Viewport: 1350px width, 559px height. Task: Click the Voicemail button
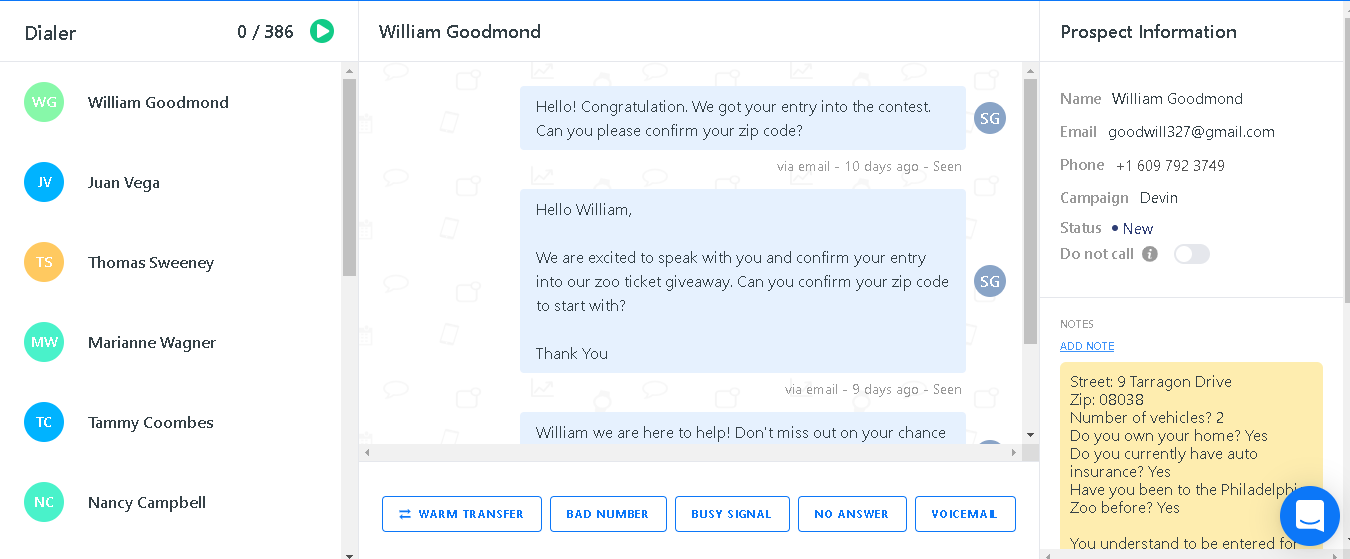[965, 514]
